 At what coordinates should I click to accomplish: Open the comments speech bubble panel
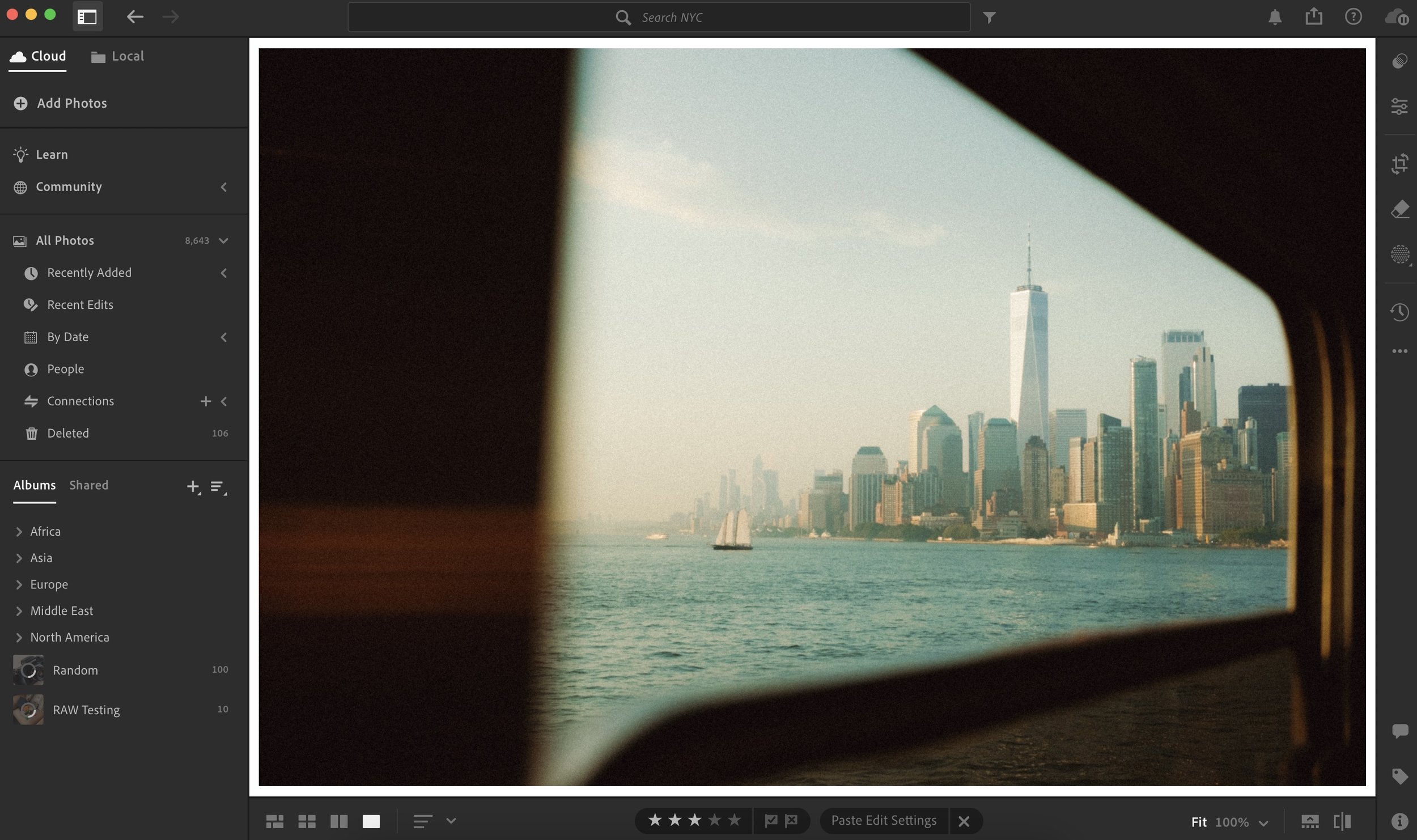(1399, 731)
